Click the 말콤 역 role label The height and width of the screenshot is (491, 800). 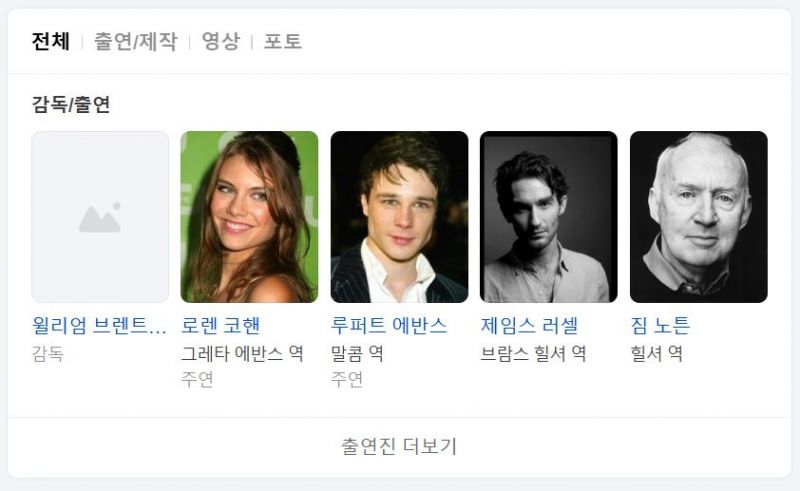[357, 353]
